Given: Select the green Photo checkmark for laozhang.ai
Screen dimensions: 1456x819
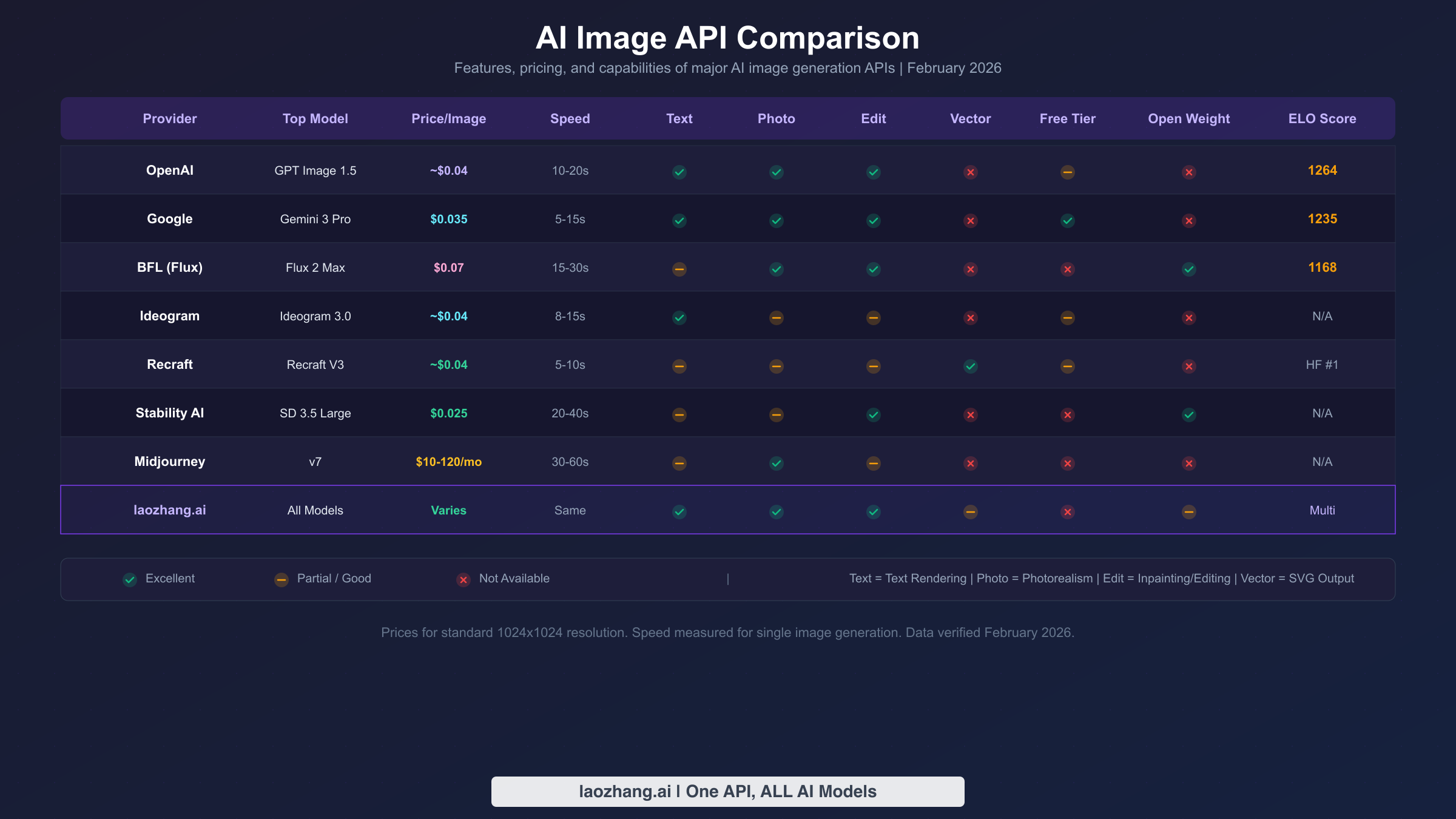Looking at the screenshot, I should (x=776, y=511).
